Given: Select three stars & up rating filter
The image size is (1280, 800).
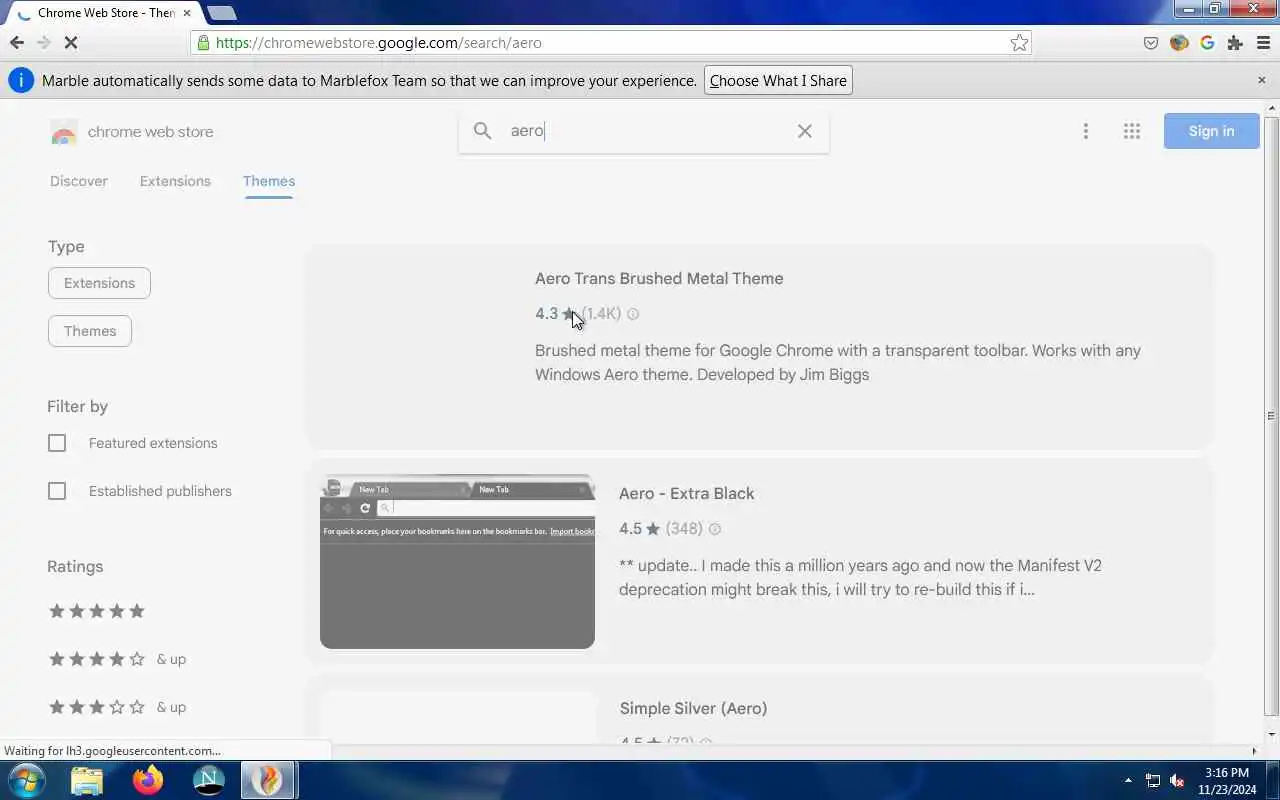Looking at the screenshot, I should pos(117,707).
